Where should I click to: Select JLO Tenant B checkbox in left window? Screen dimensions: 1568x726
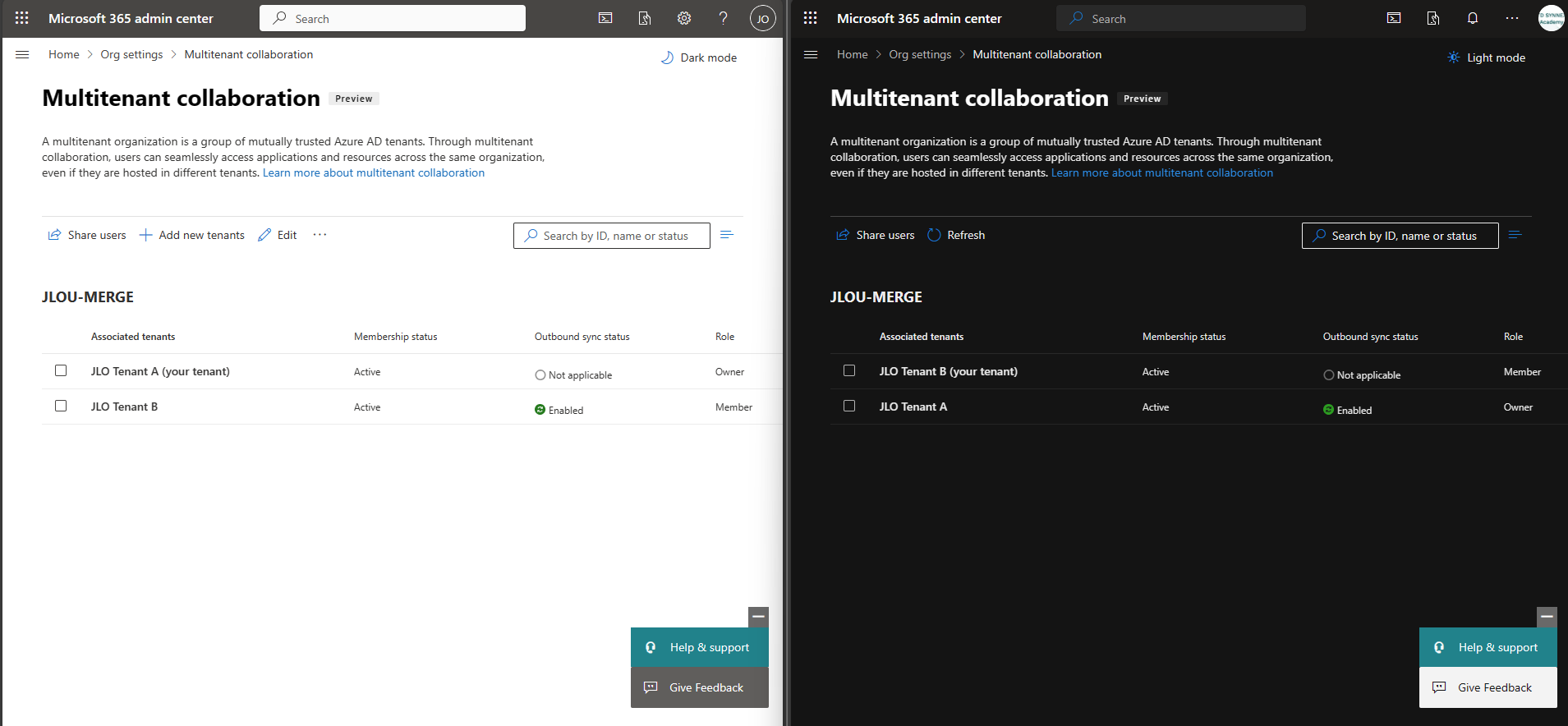(61, 406)
